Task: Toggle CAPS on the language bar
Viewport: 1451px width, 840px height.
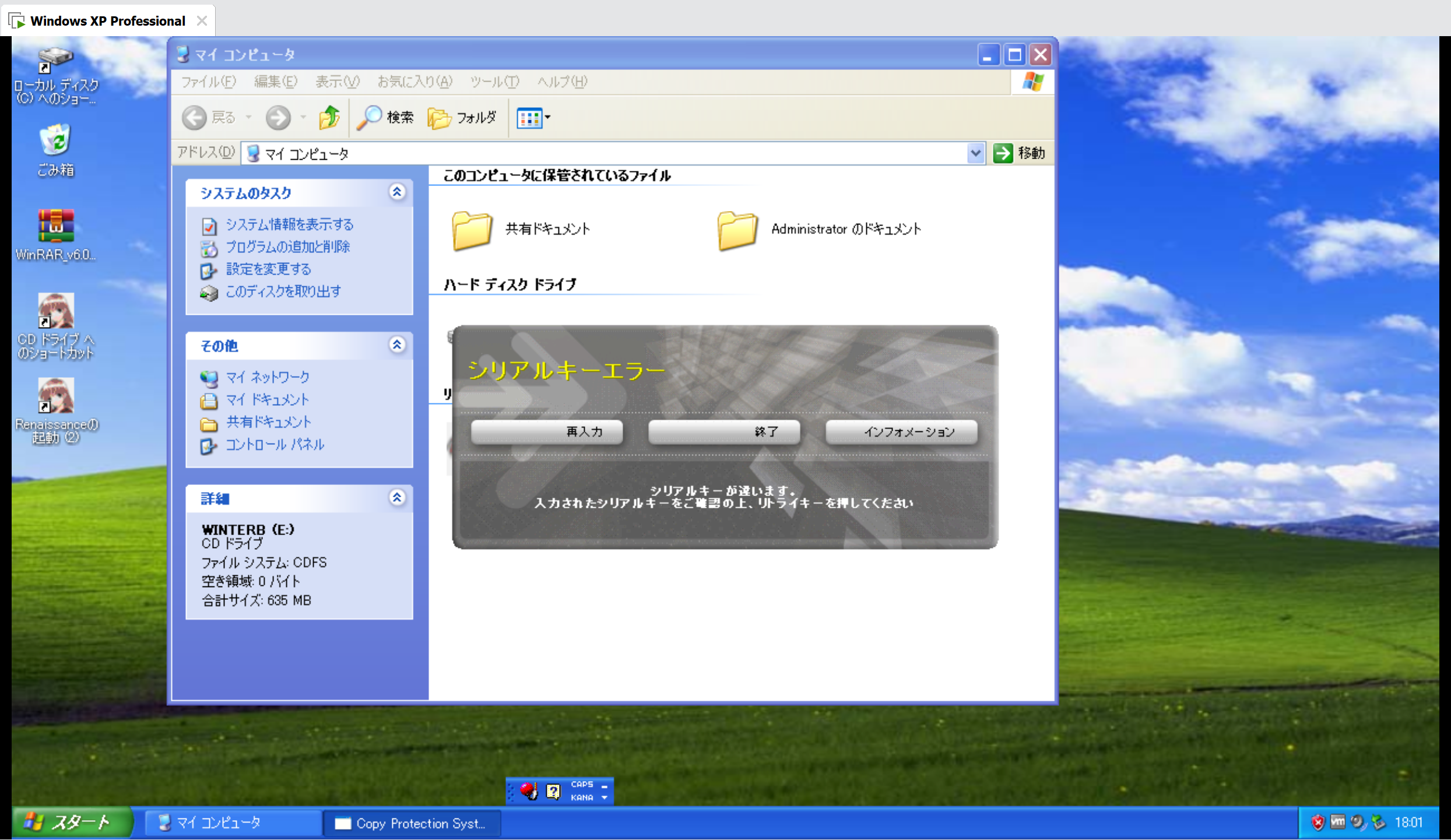Action: click(x=582, y=784)
